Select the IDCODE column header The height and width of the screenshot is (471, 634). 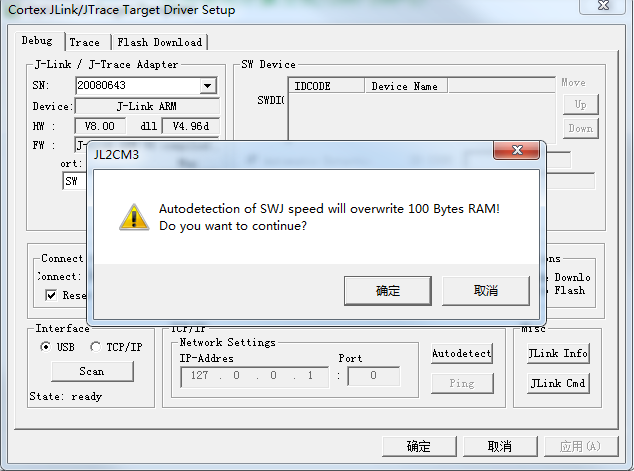click(326, 86)
